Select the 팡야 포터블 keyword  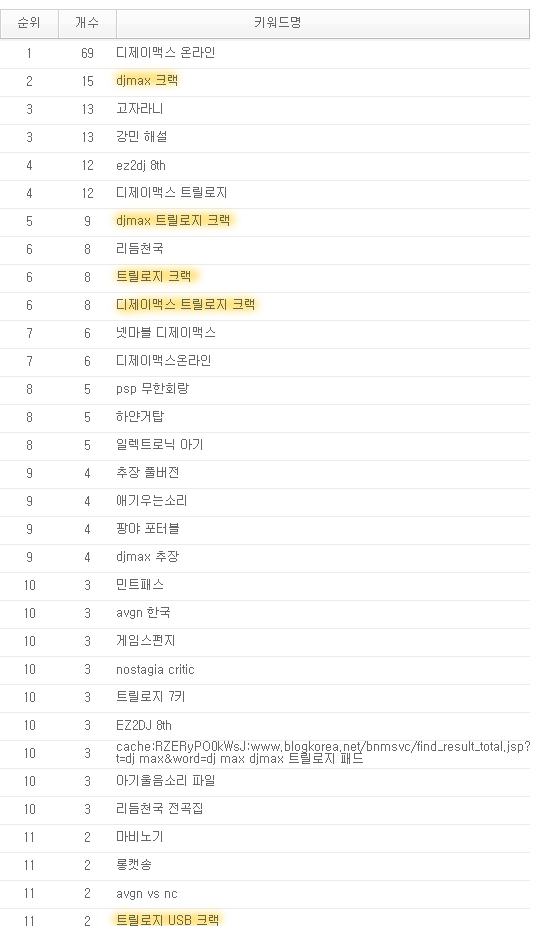click(148, 529)
